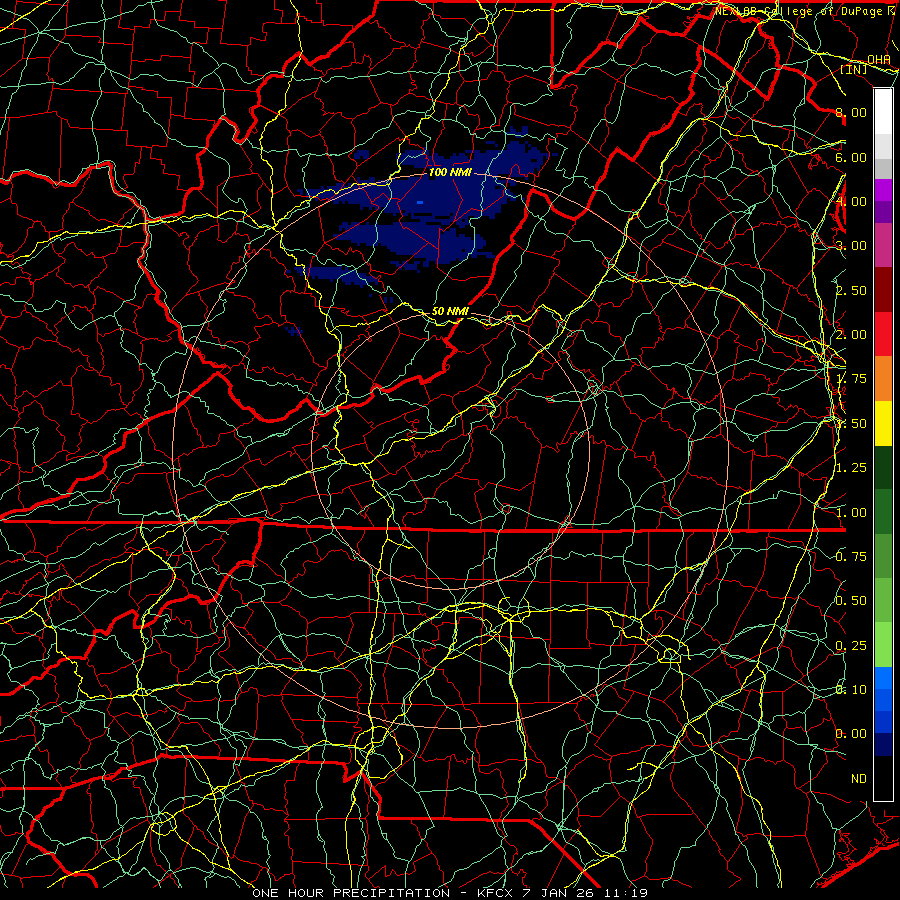This screenshot has width=900, height=900.
Task: Select the light blue swatch above 0.10
Action: [x=883, y=678]
